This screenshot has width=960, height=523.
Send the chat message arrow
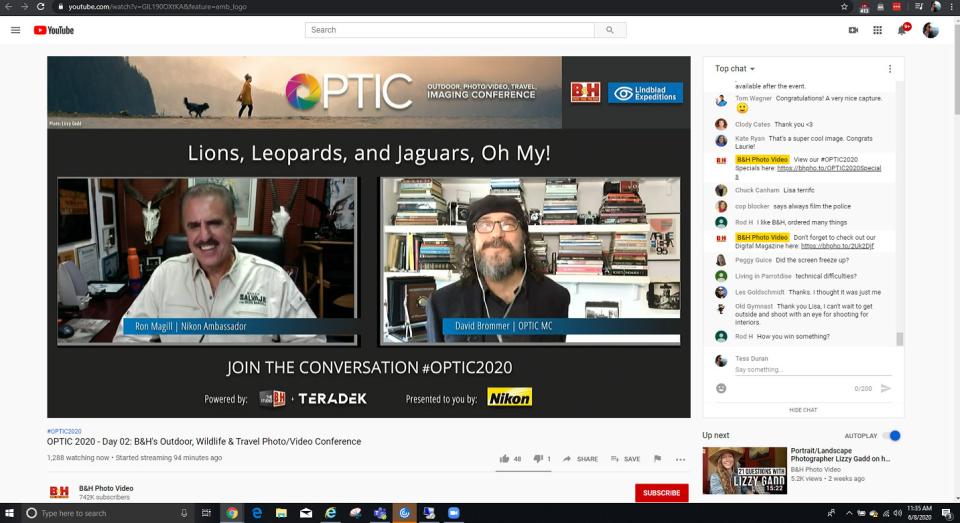point(885,388)
